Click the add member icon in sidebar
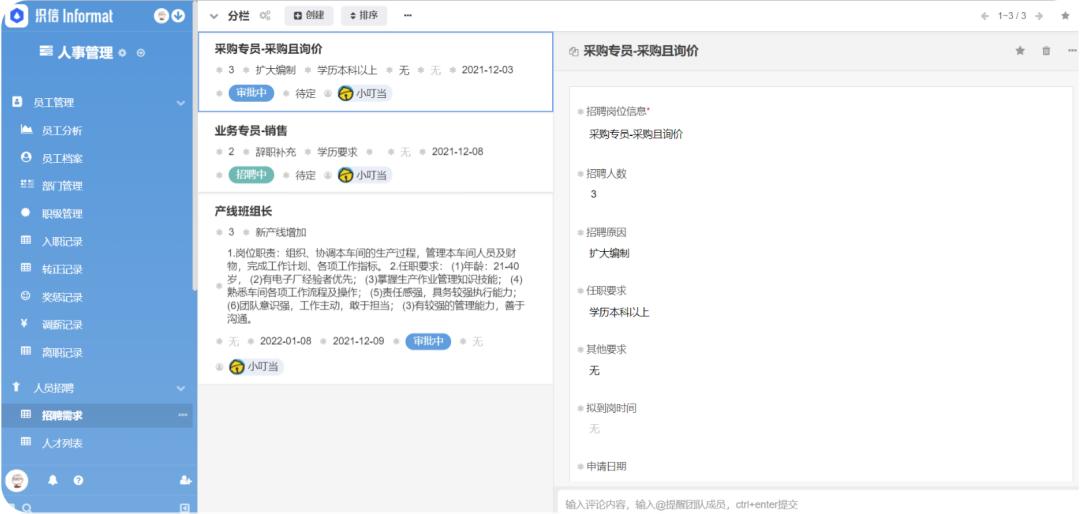1080x514 pixels. tap(185, 480)
